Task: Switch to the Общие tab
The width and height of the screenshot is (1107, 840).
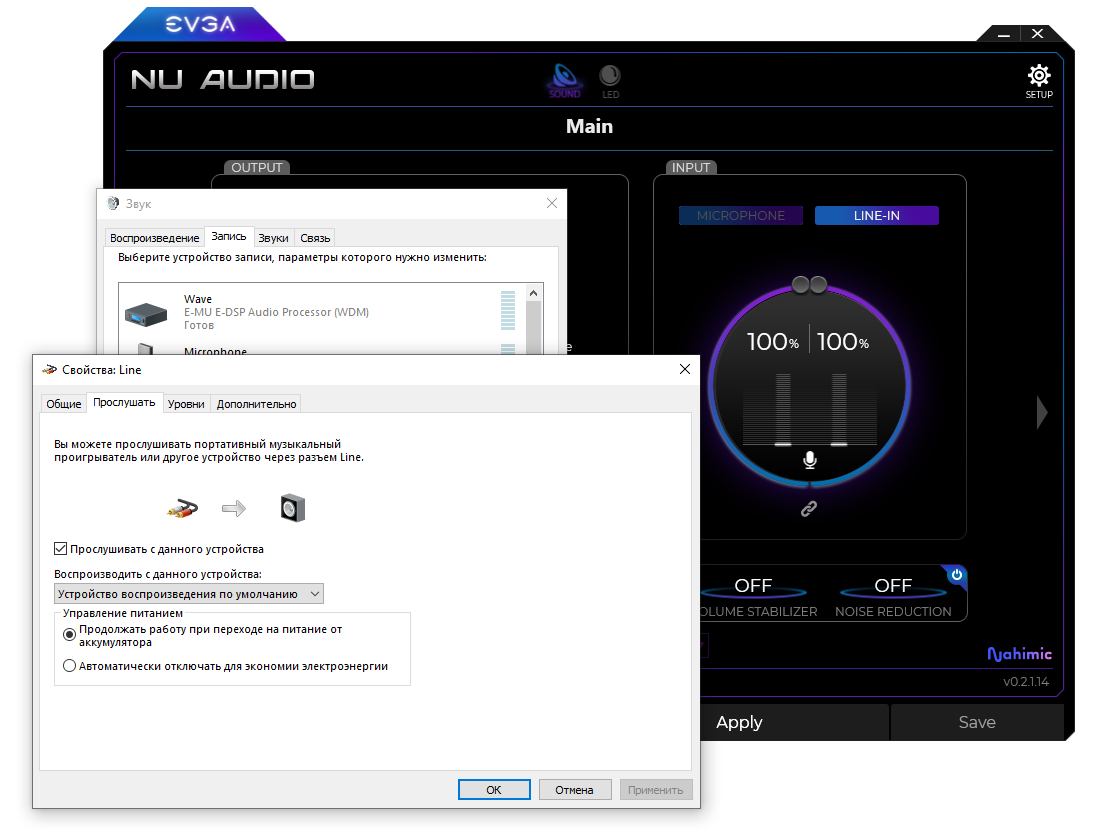Action: [64, 404]
